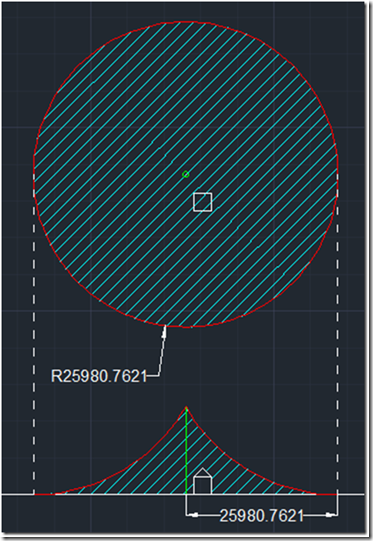The height and width of the screenshot is (541, 373).
Task: Select the house-shaped outline on ground line
Action: [203, 481]
